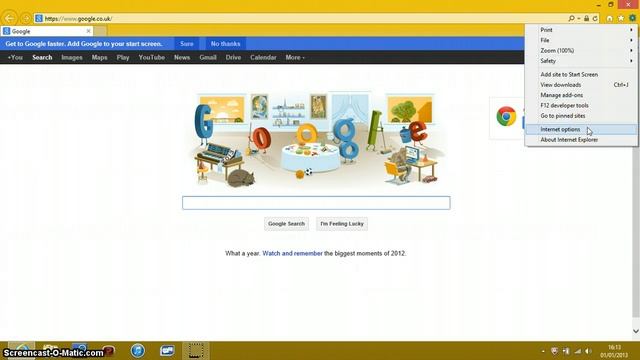Image resolution: width=640 pixels, height=360 pixels.
Task: Click the Google Search button
Action: 287,224
